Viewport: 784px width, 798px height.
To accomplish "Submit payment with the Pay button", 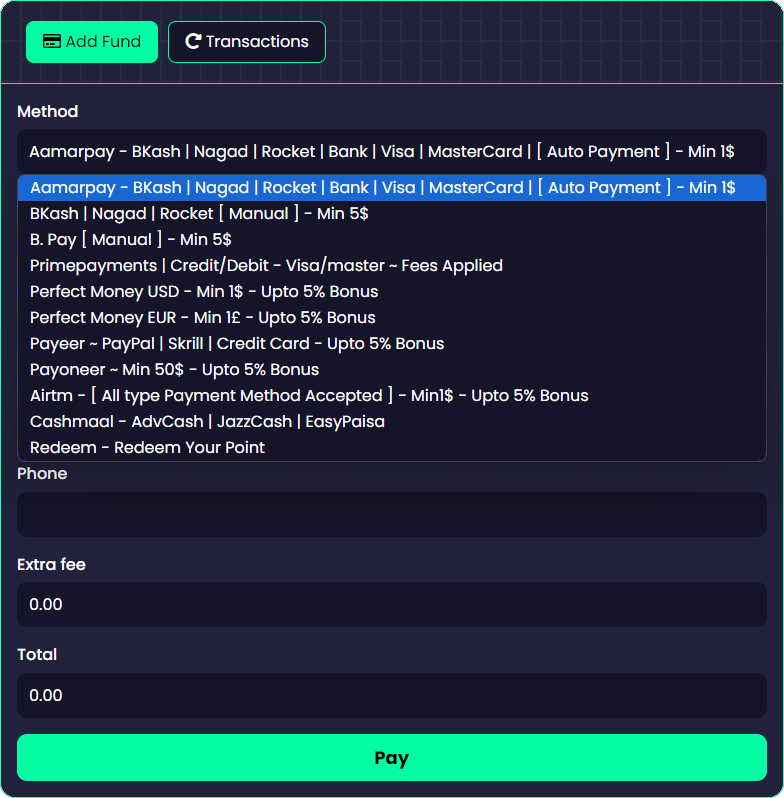I will [392, 757].
